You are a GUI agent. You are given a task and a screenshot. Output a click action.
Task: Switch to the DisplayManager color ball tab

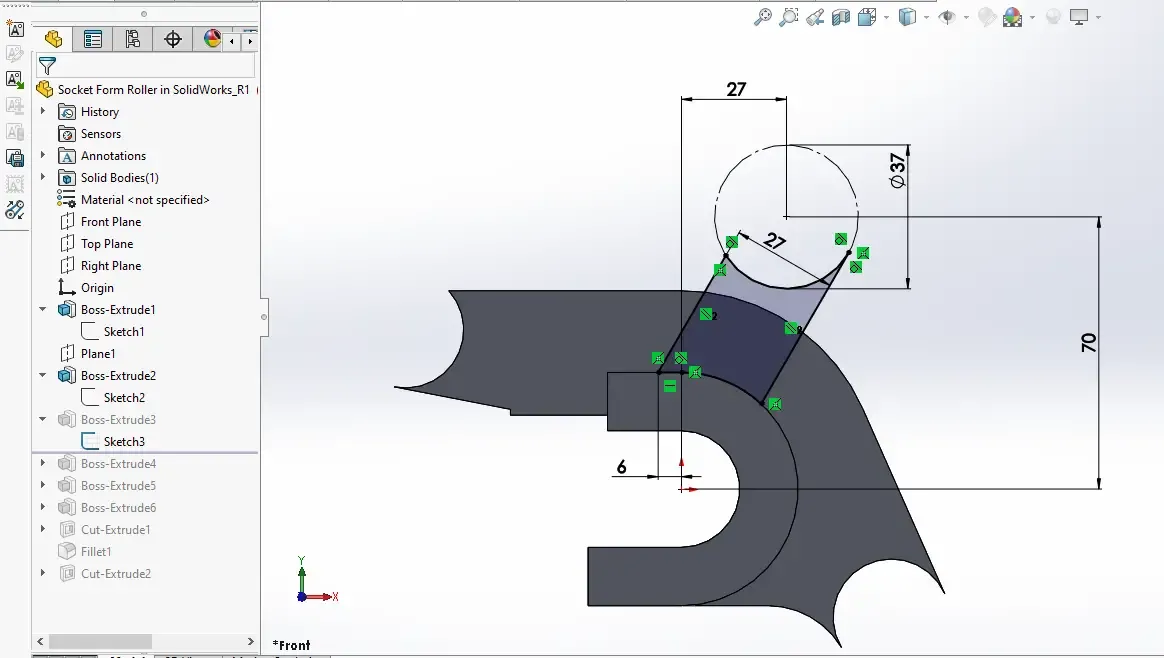tap(211, 39)
